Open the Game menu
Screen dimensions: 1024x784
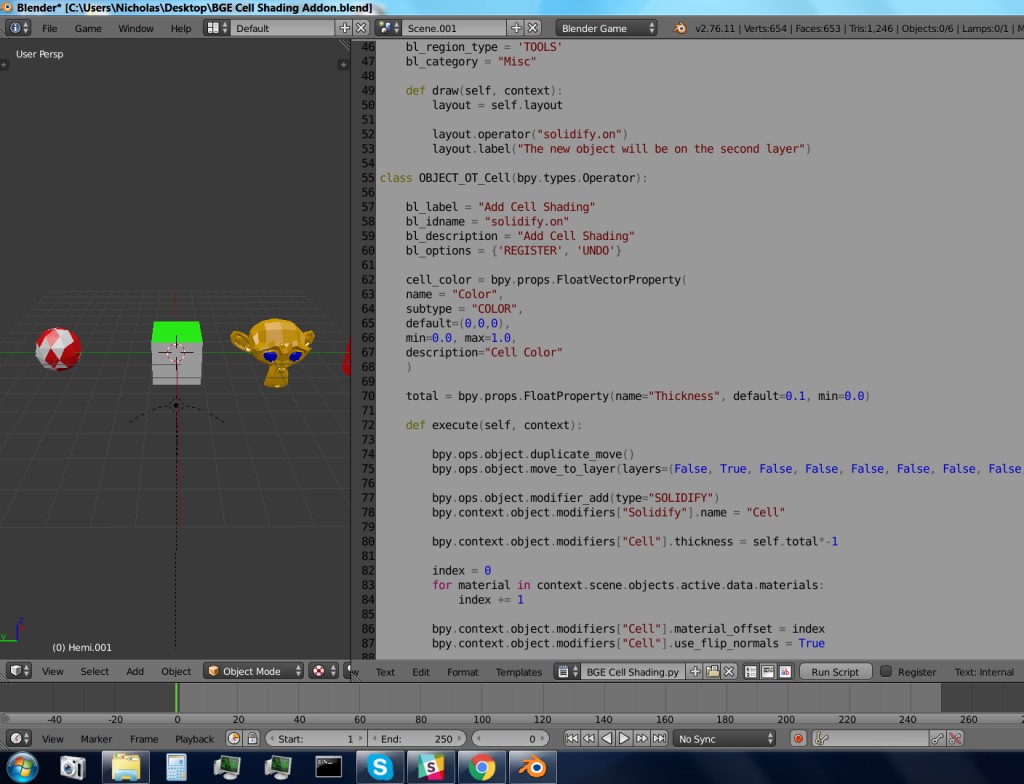pos(88,28)
